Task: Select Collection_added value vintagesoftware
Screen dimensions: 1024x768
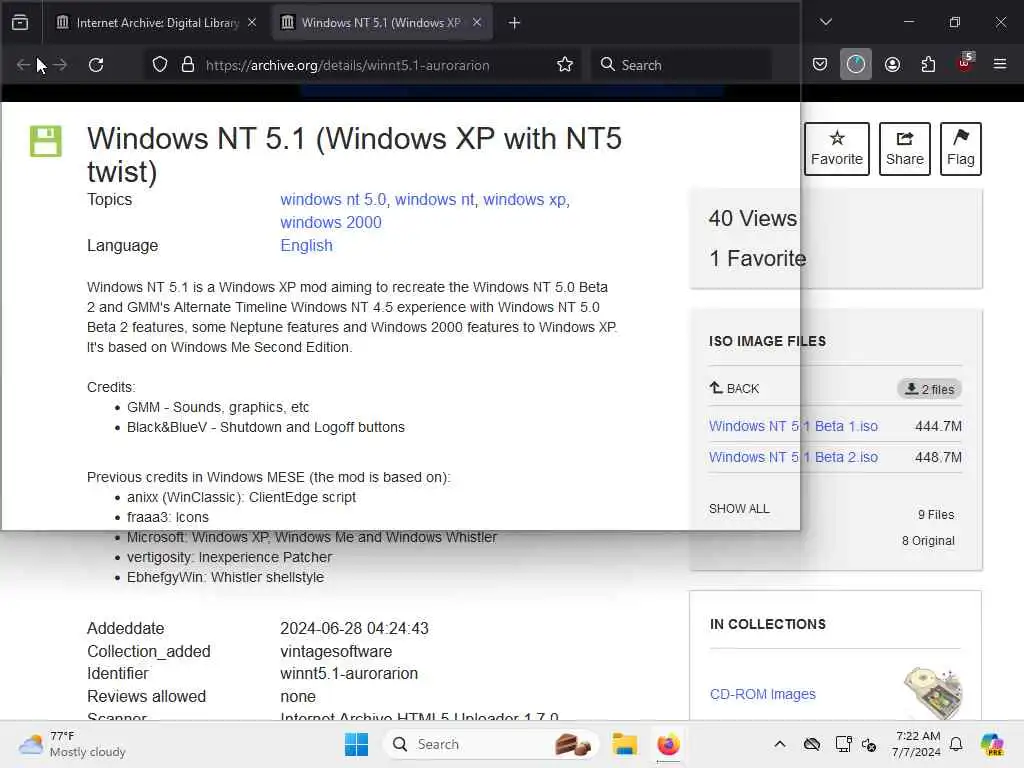Action: click(336, 651)
